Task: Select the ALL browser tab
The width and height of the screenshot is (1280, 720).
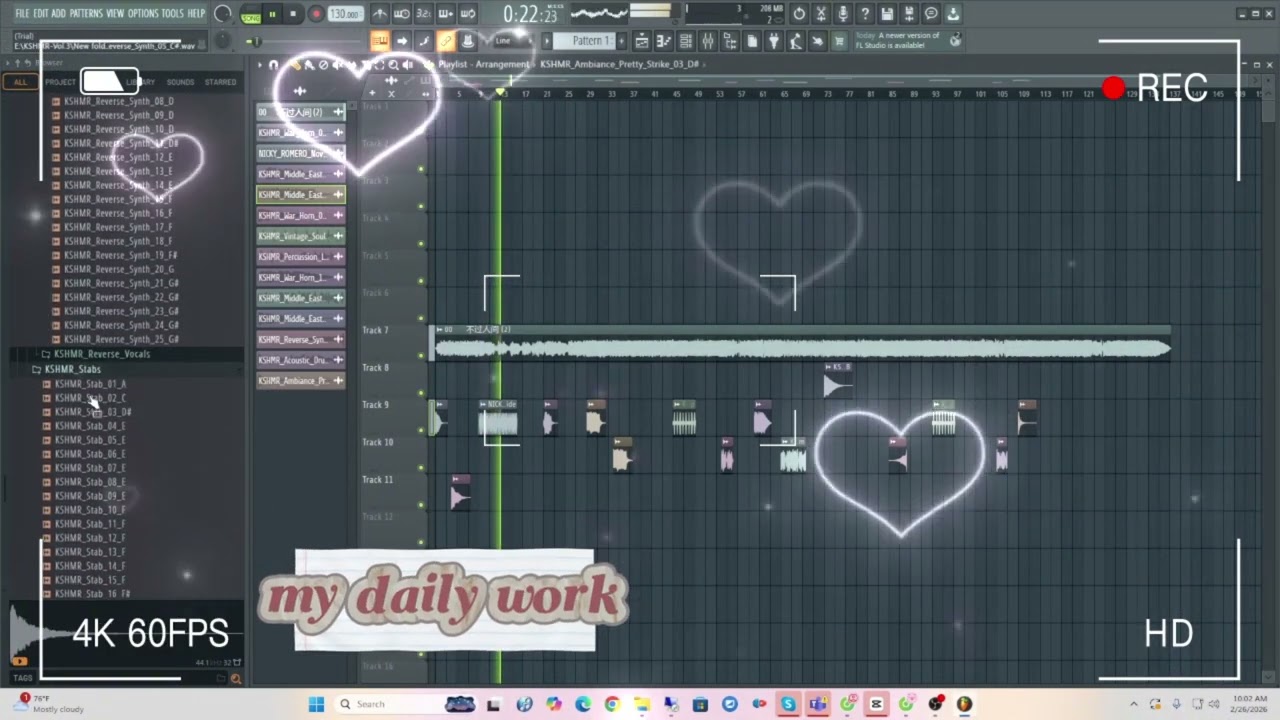Action: click(x=20, y=82)
